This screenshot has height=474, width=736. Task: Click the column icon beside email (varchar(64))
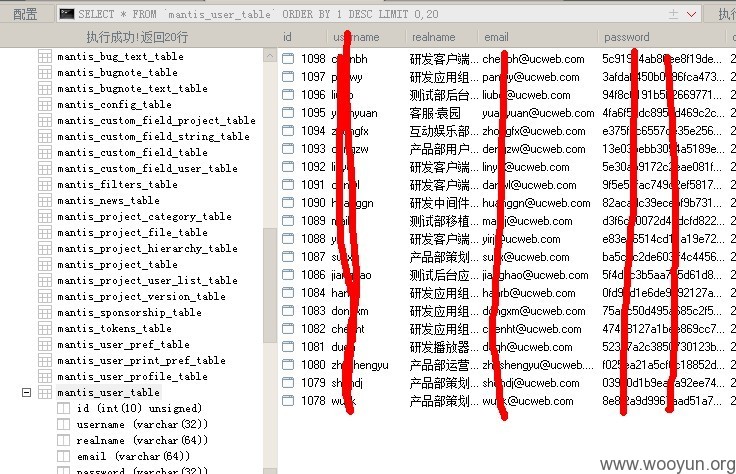click(63, 456)
